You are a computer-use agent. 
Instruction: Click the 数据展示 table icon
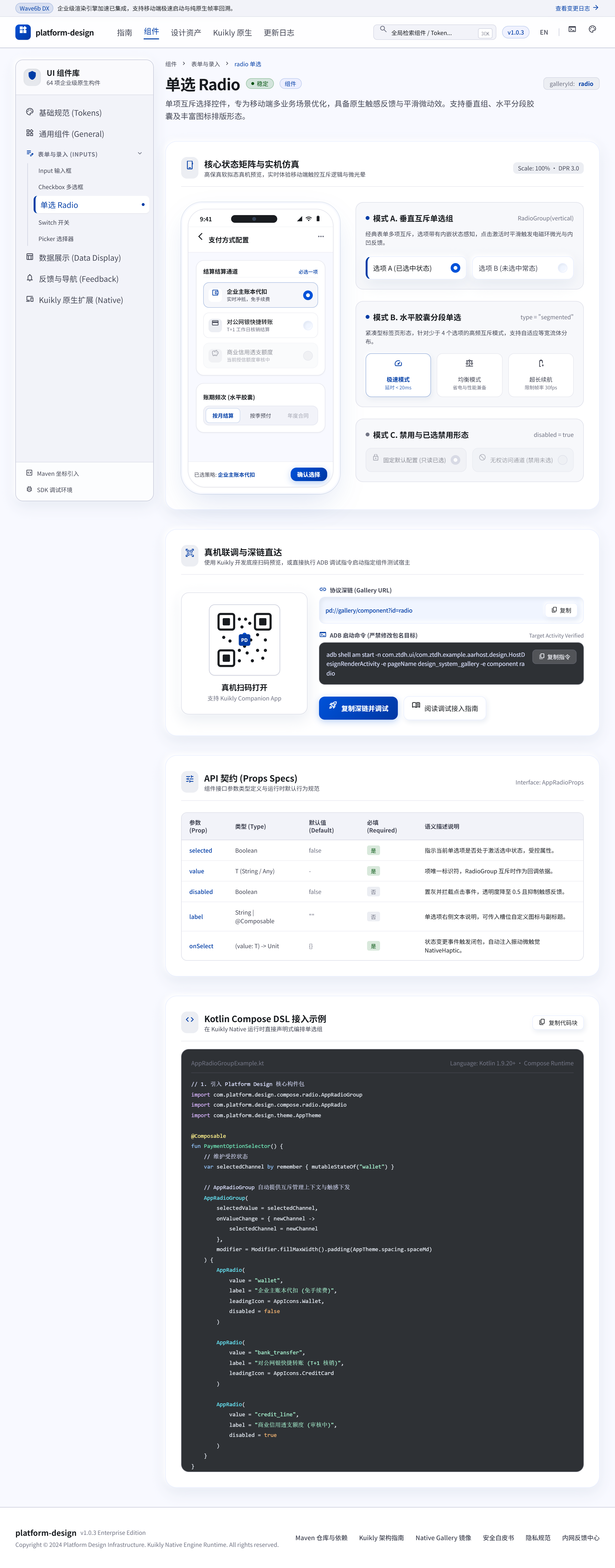(x=30, y=257)
